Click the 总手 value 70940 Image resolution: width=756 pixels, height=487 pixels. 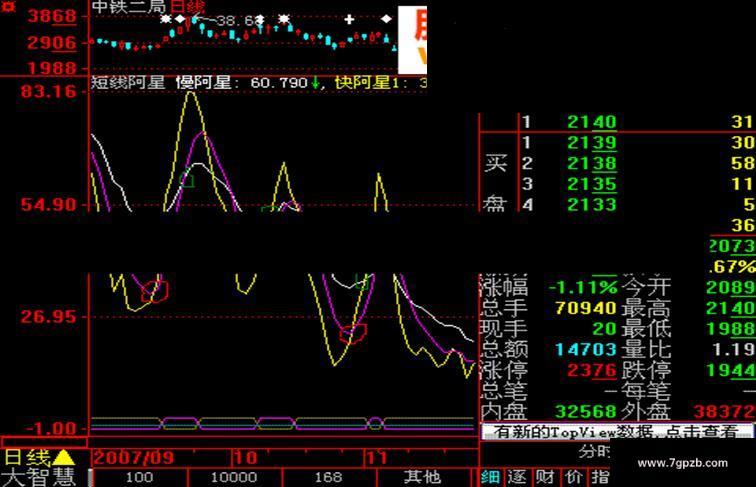586,308
